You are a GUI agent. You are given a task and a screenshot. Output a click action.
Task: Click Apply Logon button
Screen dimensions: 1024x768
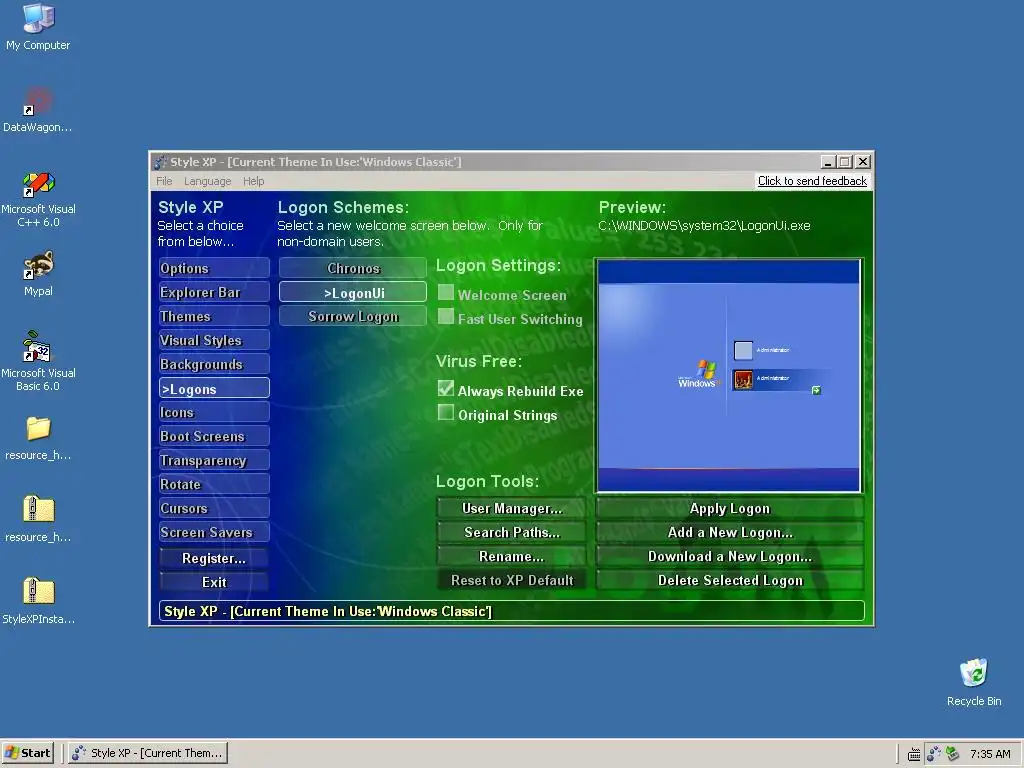[730, 508]
